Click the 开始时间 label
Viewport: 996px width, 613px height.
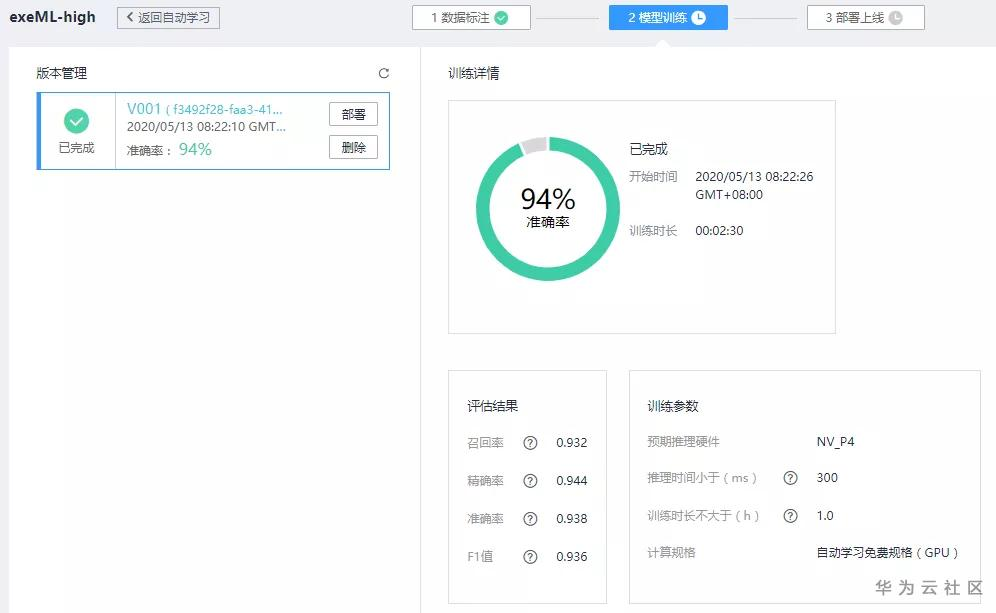click(x=653, y=177)
